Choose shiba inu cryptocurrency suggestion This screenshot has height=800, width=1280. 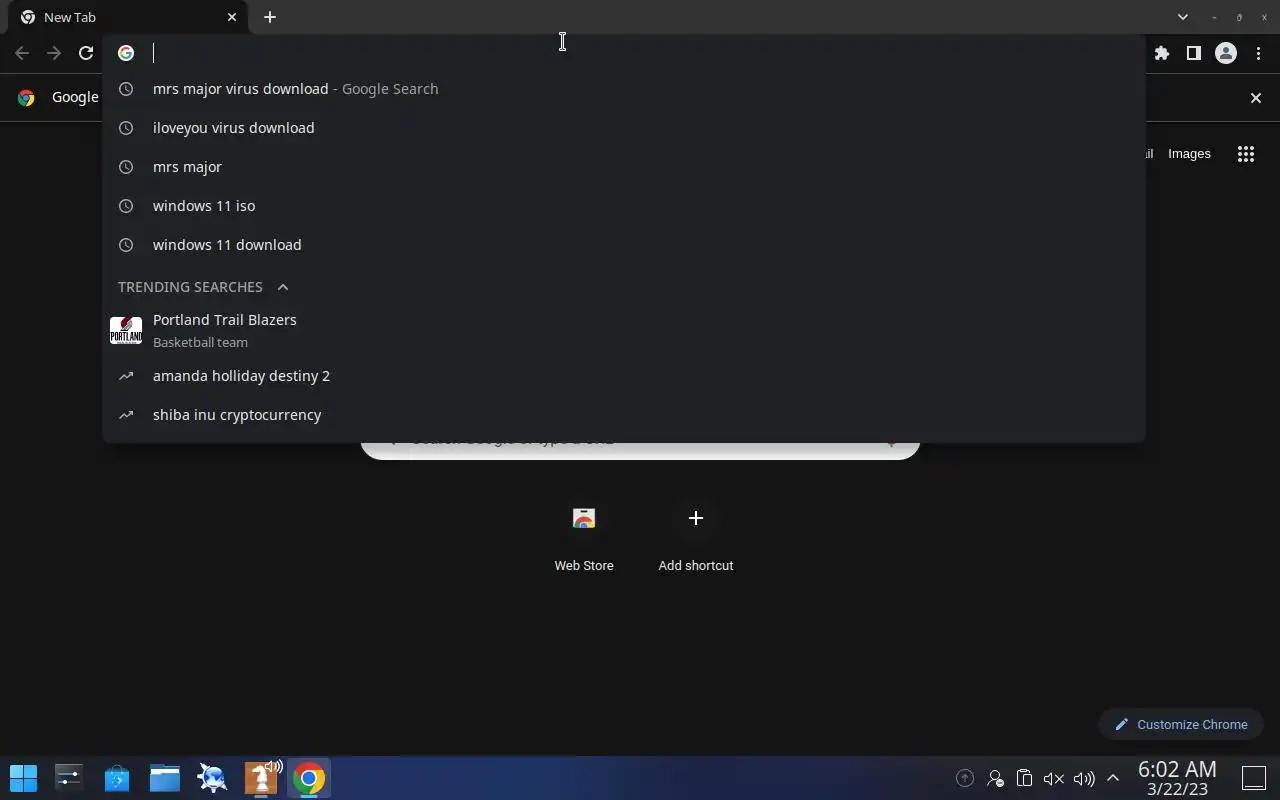pyautogui.click(x=624, y=415)
